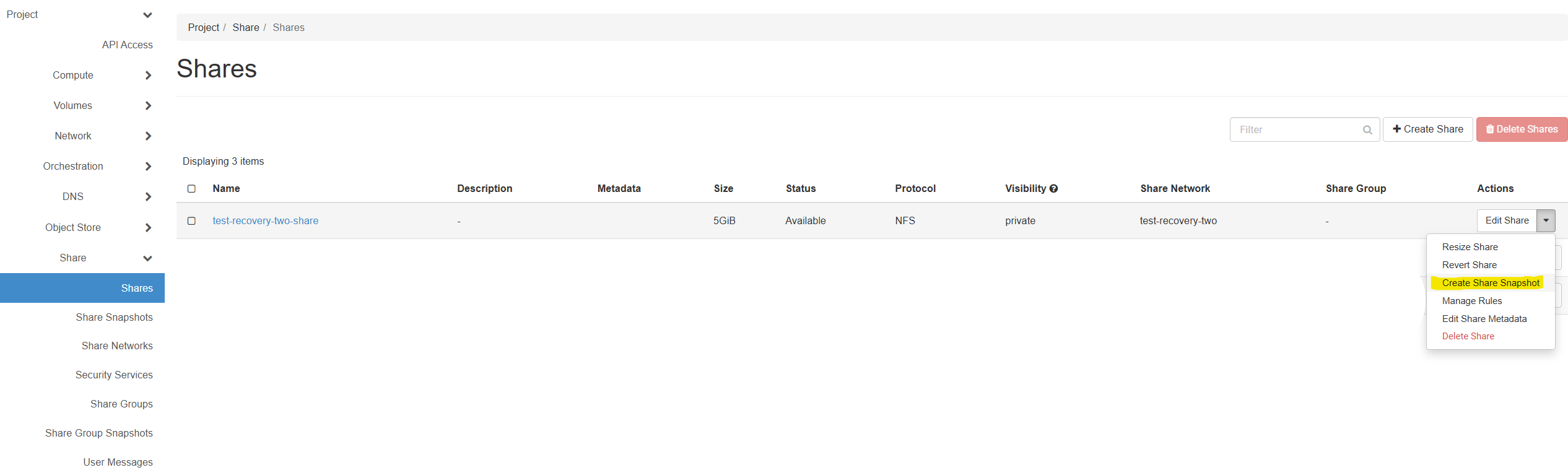Open Security Services in the sidebar
1568x470 pixels.
pos(114,375)
